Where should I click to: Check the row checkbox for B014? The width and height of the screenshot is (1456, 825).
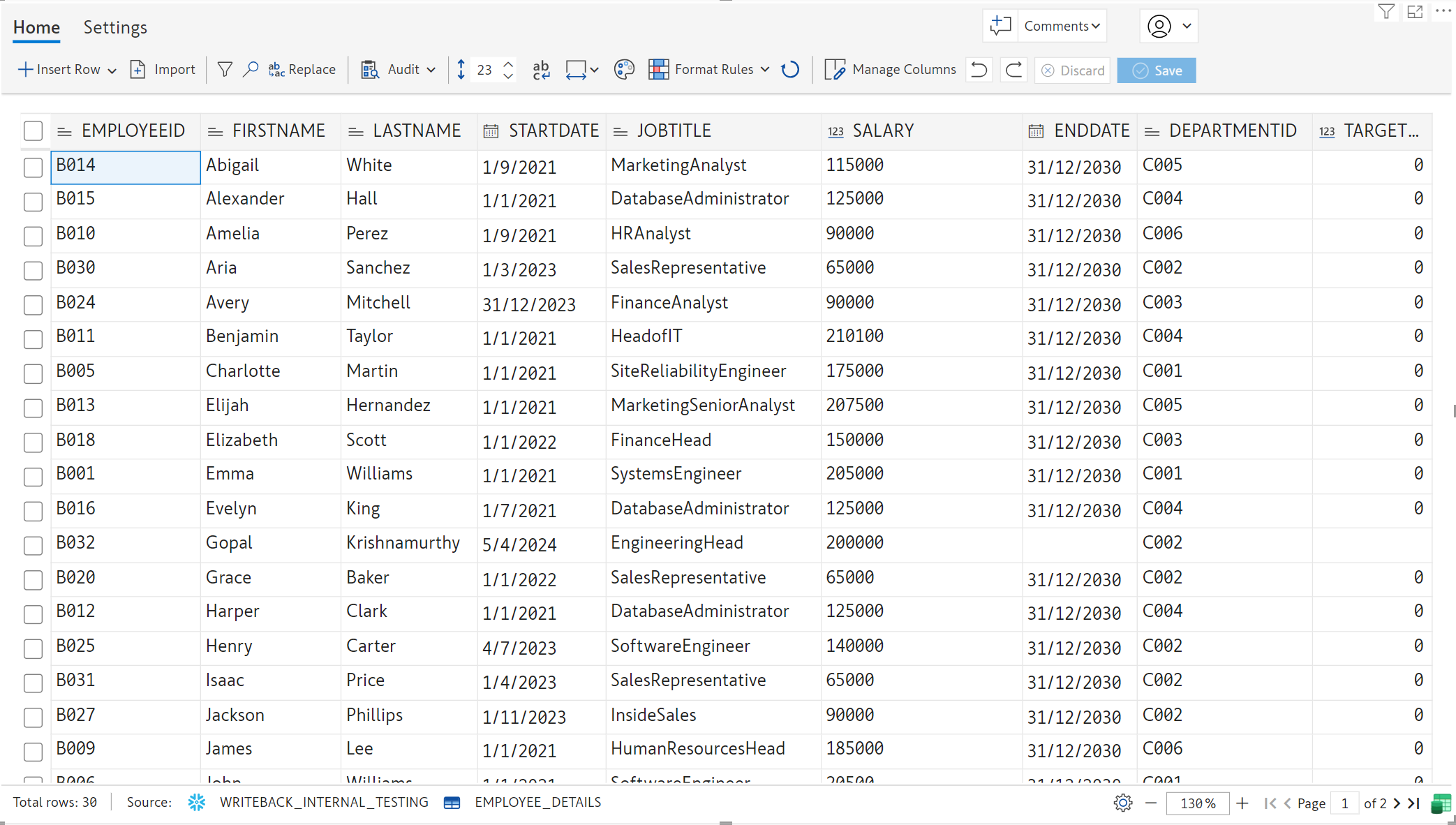pos(33,168)
